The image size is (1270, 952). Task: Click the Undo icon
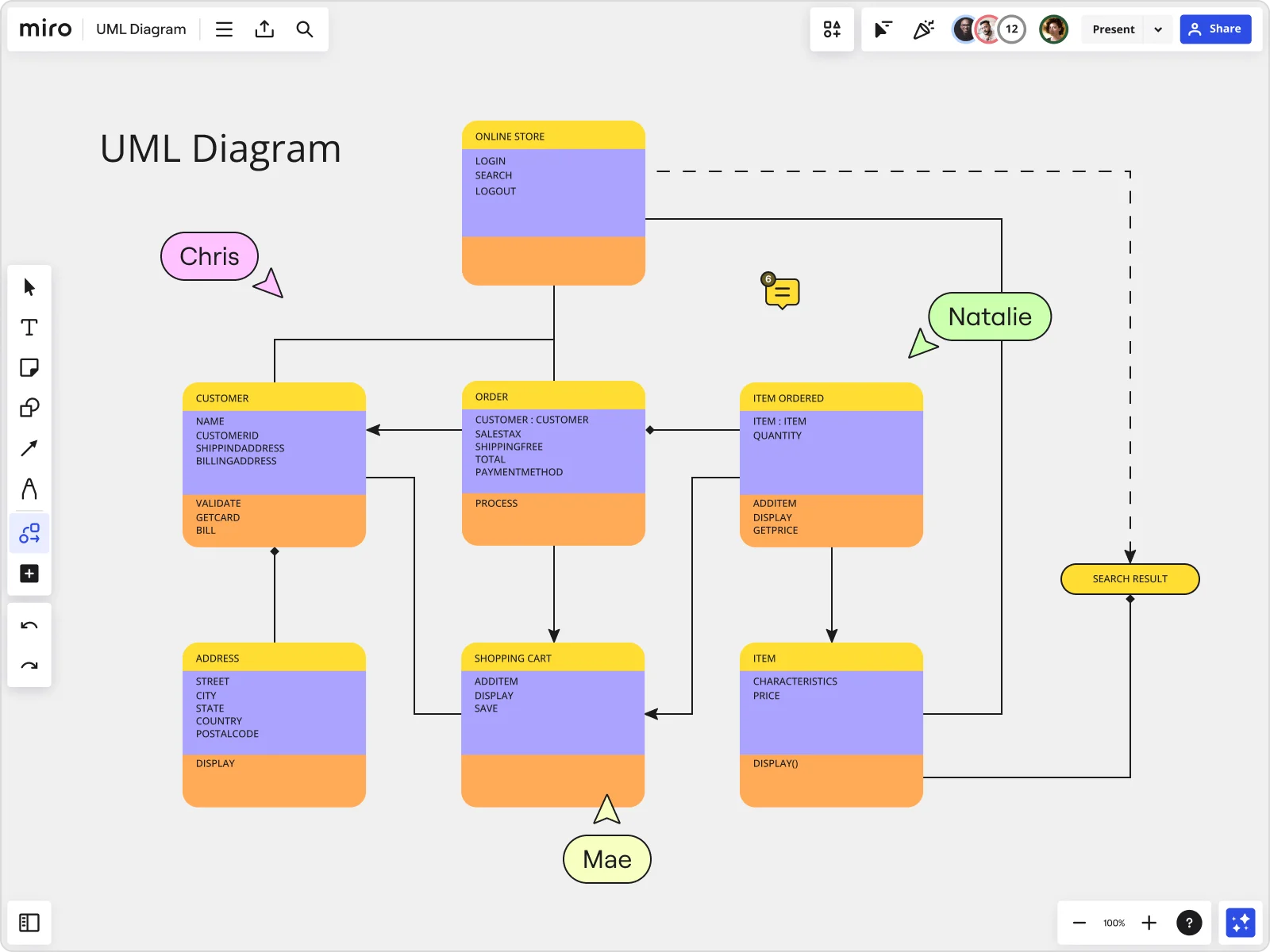pyautogui.click(x=29, y=625)
